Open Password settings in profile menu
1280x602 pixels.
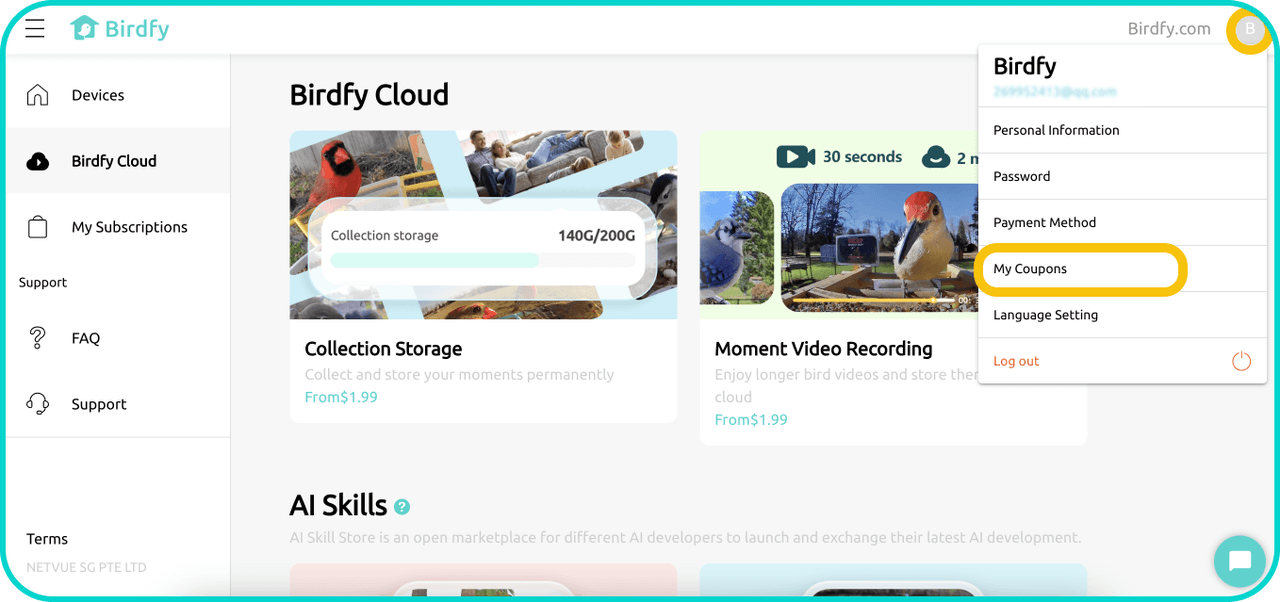(x=1022, y=176)
